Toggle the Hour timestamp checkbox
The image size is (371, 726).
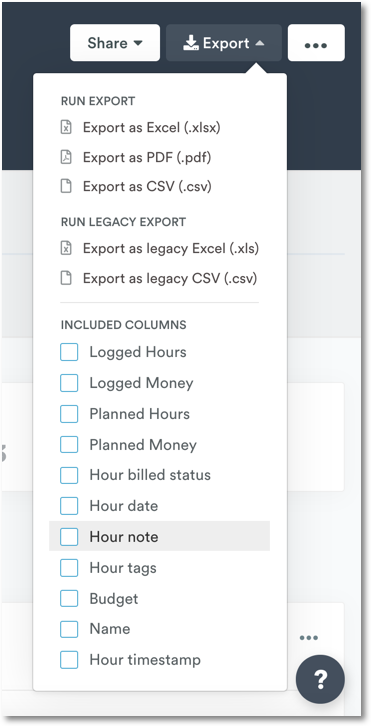coord(69,660)
